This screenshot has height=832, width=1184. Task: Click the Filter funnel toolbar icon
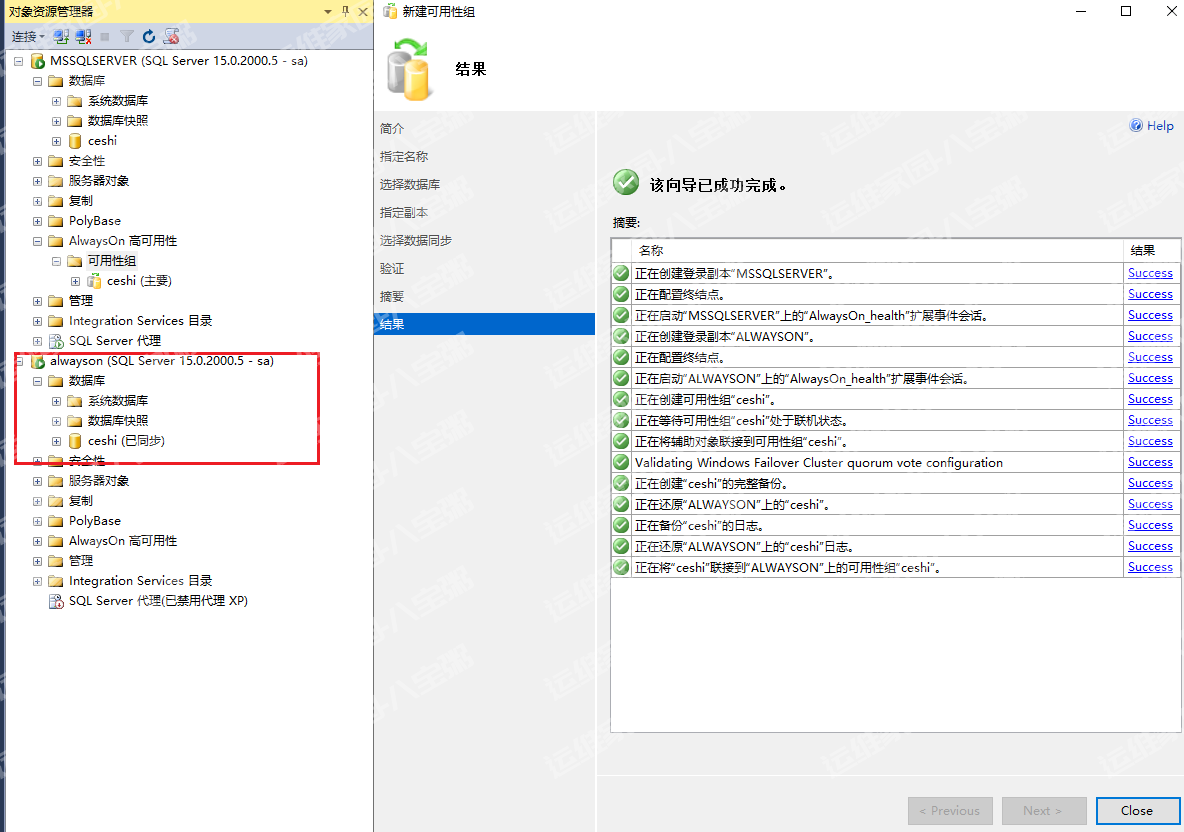point(127,36)
